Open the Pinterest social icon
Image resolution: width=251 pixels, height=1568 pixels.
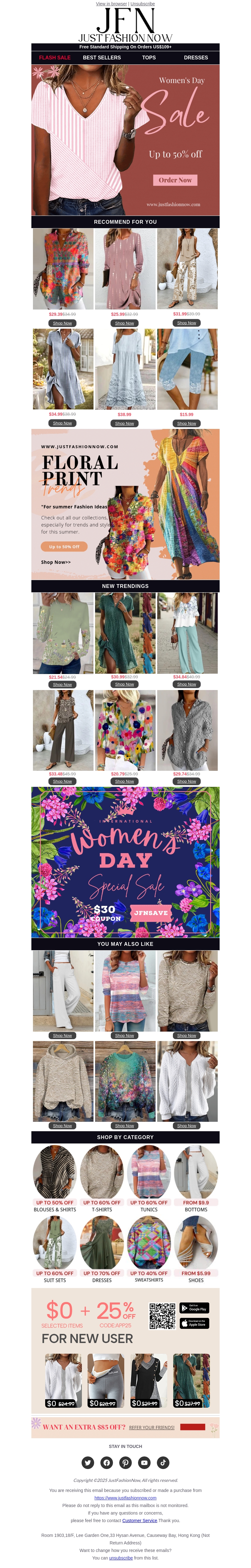pos(126,1462)
